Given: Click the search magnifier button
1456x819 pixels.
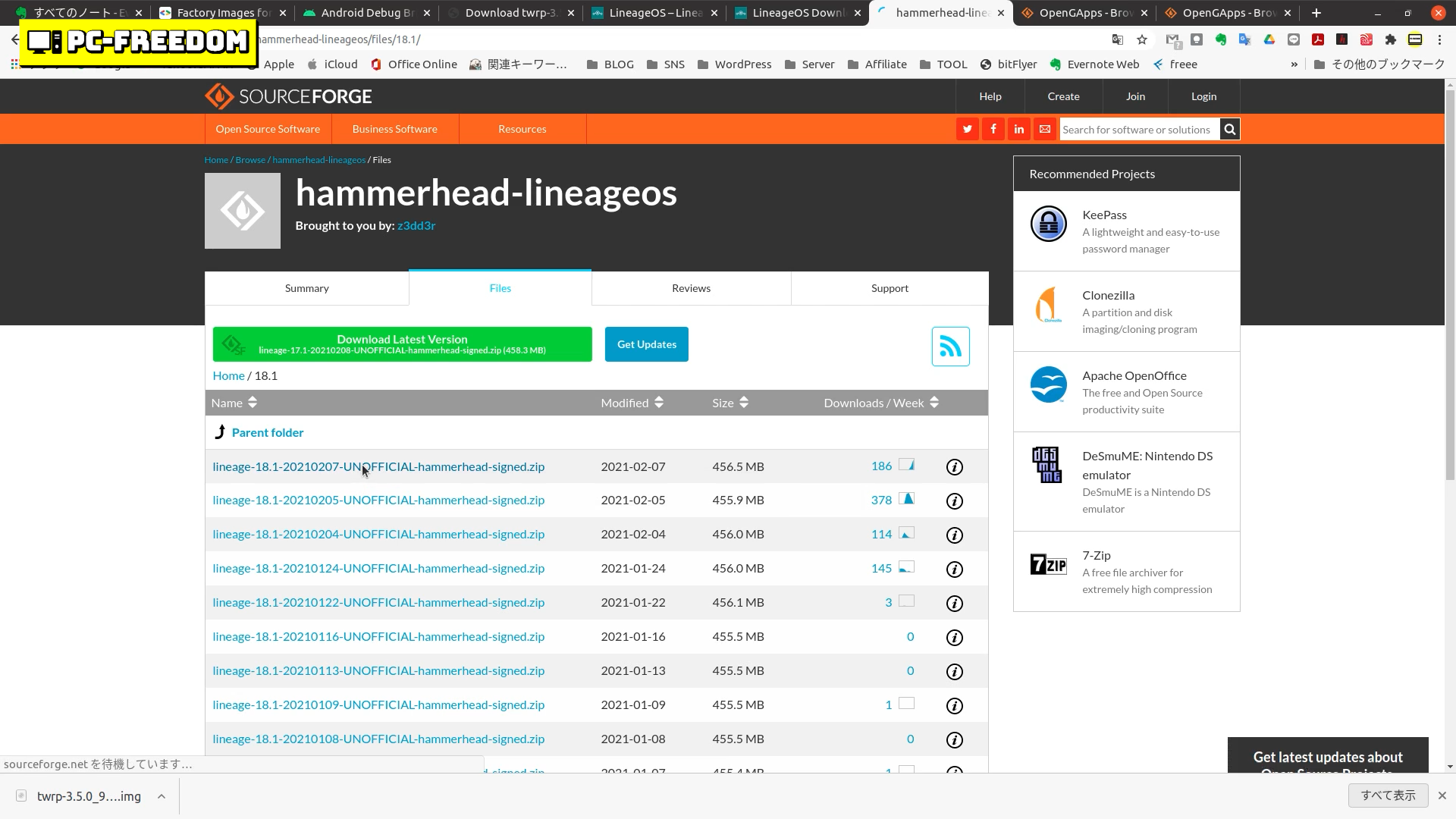Looking at the screenshot, I should pyautogui.click(x=1230, y=130).
